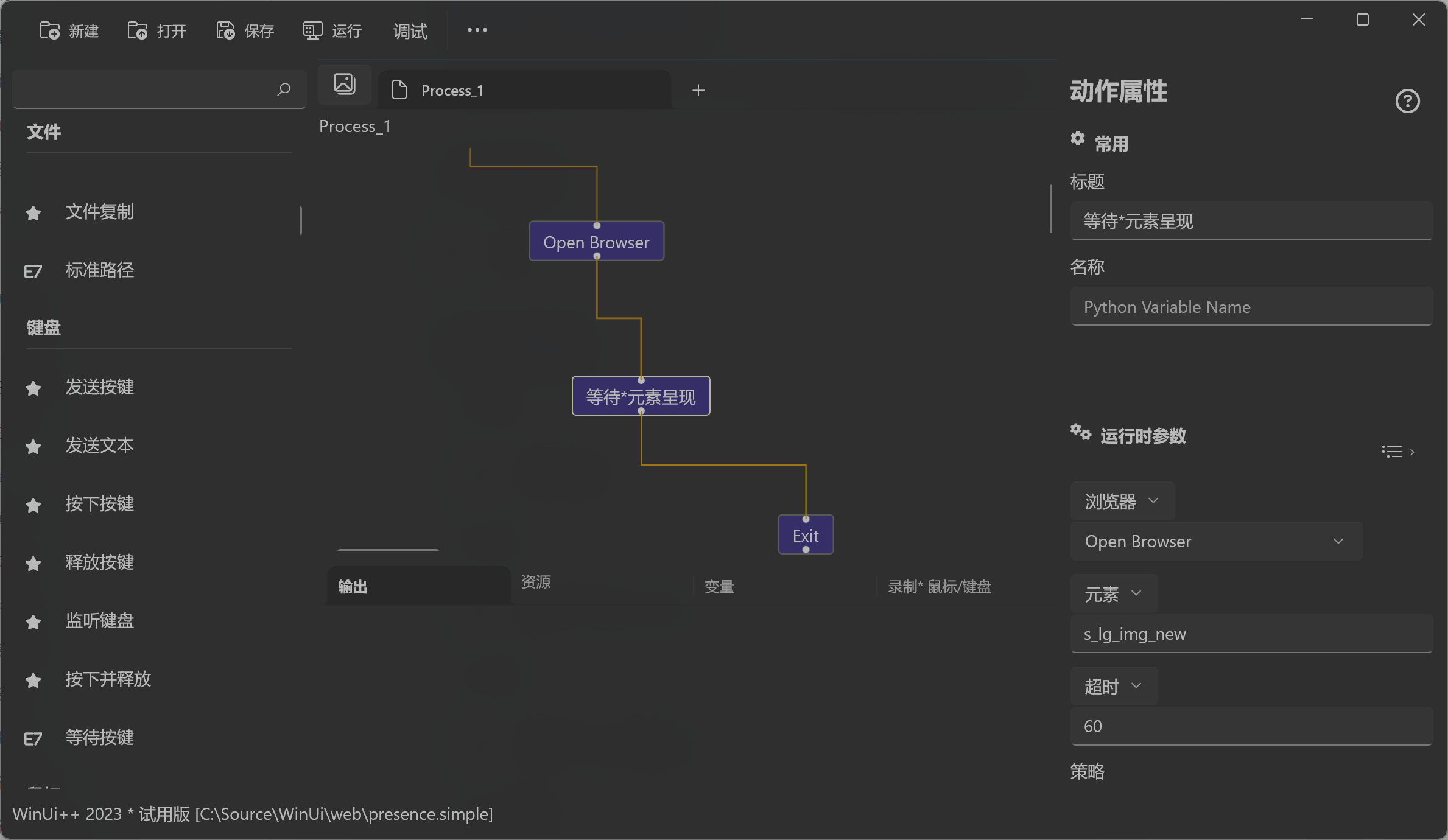The image size is (1448, 840).
Task: Click the 调试 debug button
Action: [x=410, y=30]
